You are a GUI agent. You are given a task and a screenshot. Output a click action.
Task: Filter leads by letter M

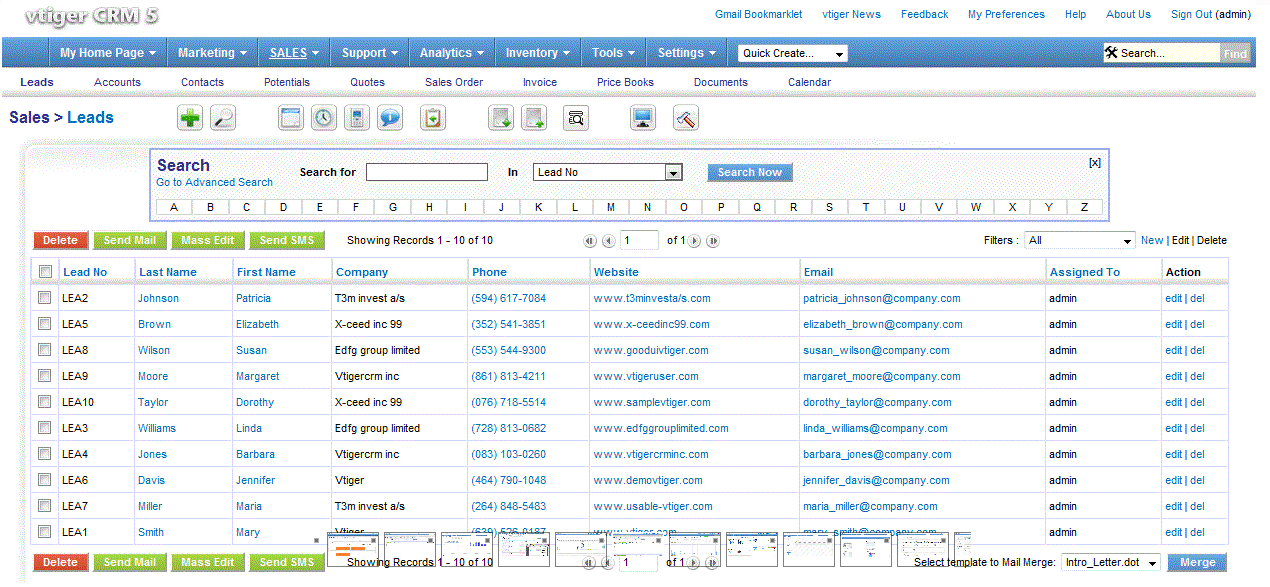[610, 208]
